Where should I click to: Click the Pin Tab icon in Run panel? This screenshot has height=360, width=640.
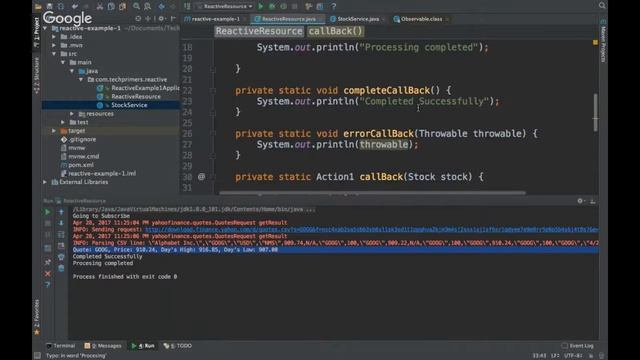coord(48,262)
